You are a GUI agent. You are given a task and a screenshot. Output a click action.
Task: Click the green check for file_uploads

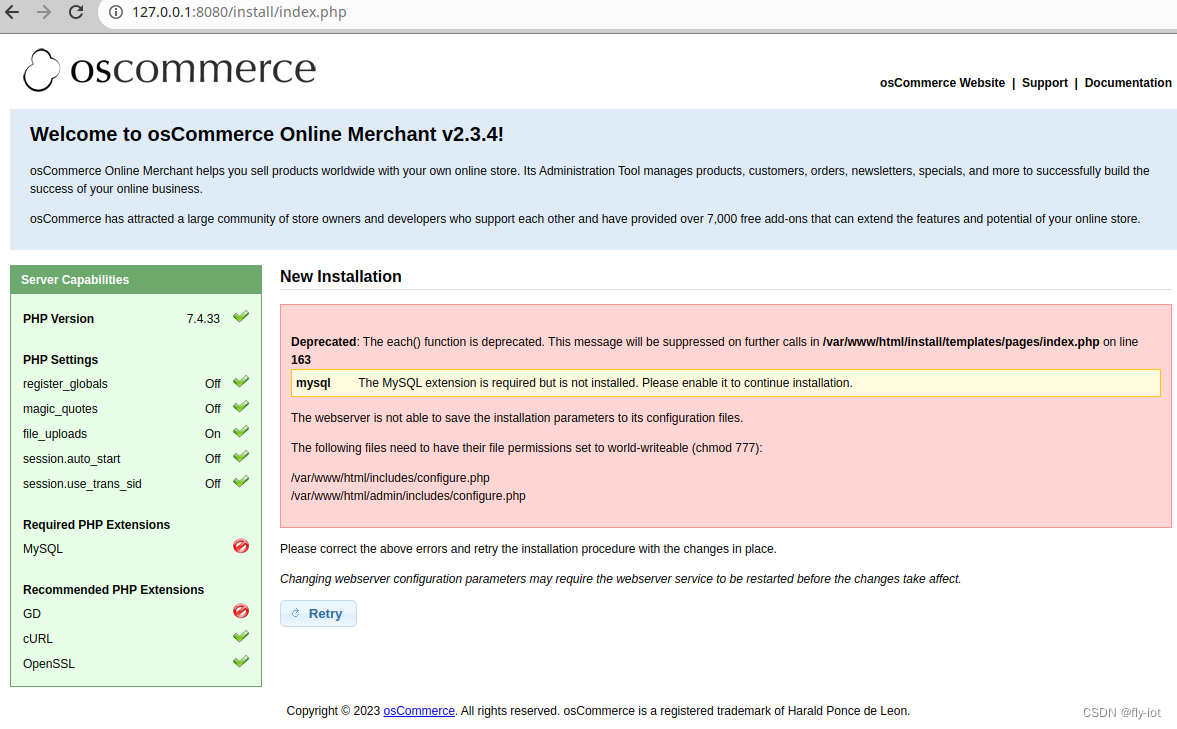click(240, 432)
